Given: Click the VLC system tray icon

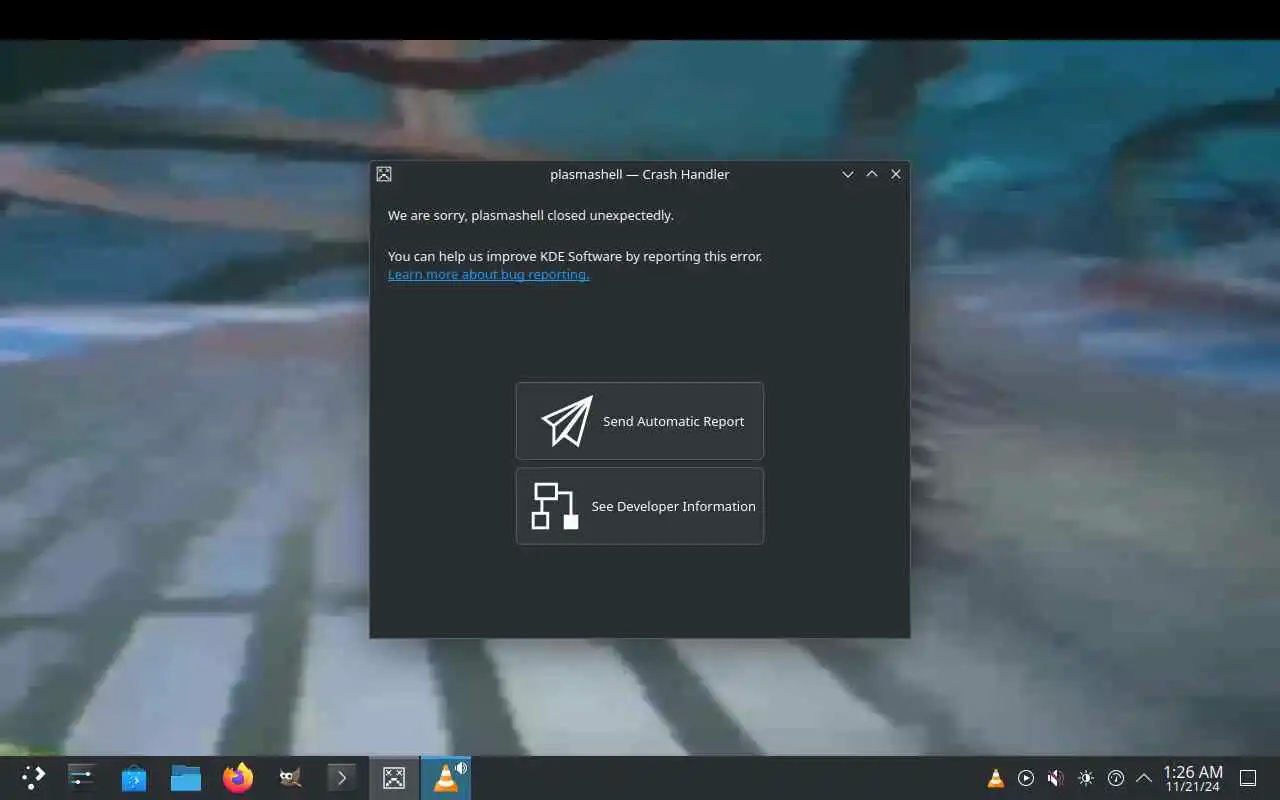Looking at the screenshot, I should [996, 778].
